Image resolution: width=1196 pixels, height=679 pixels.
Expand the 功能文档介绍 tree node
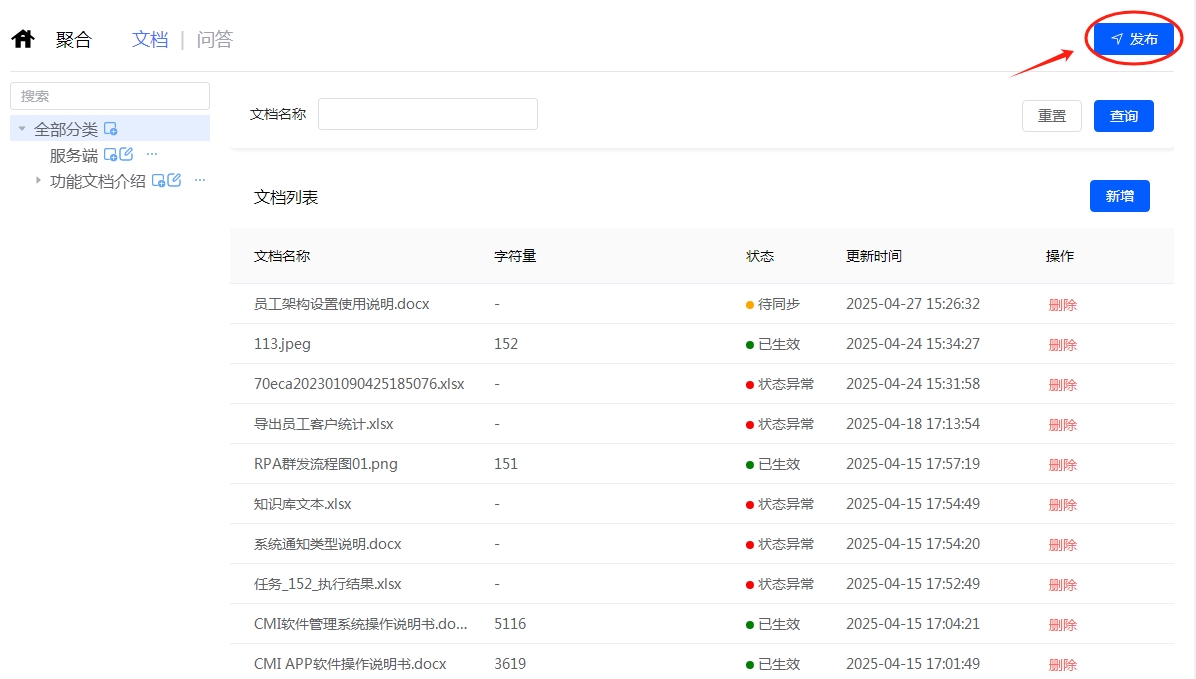(38, 180)
